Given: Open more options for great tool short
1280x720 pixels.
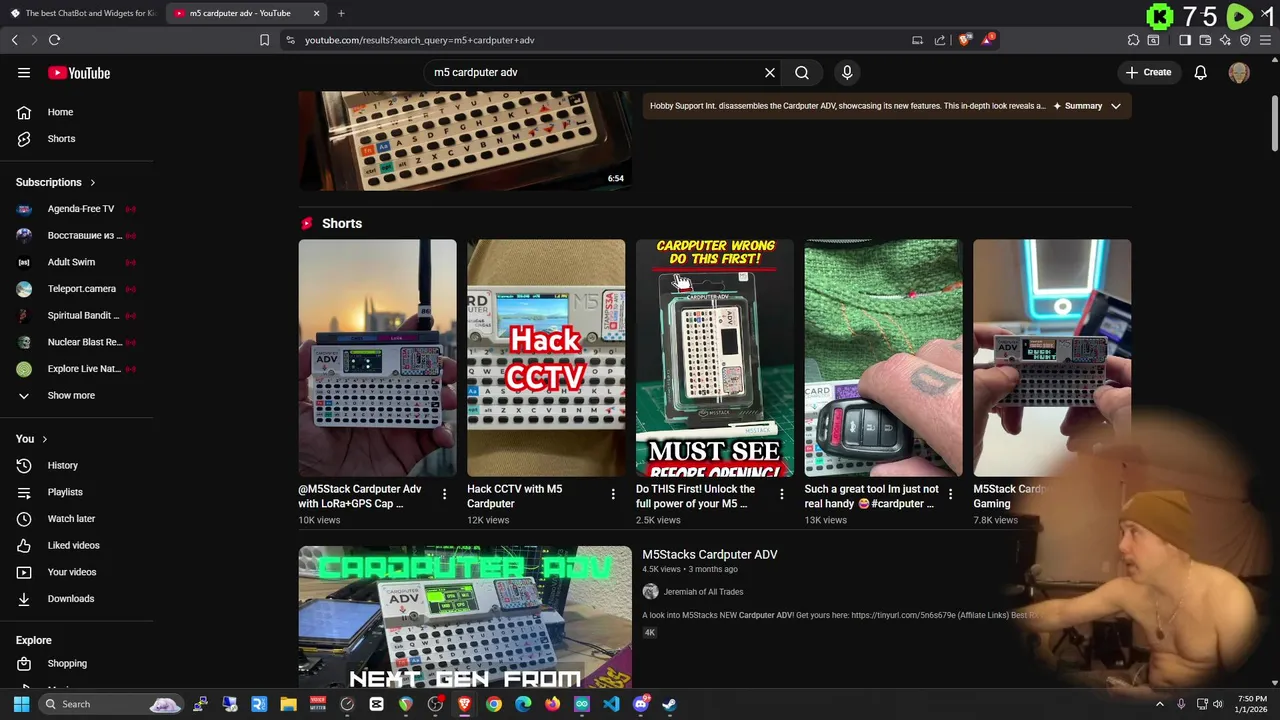Looking at the screenshot, I should pyautogui.click(x=951, y=494).
